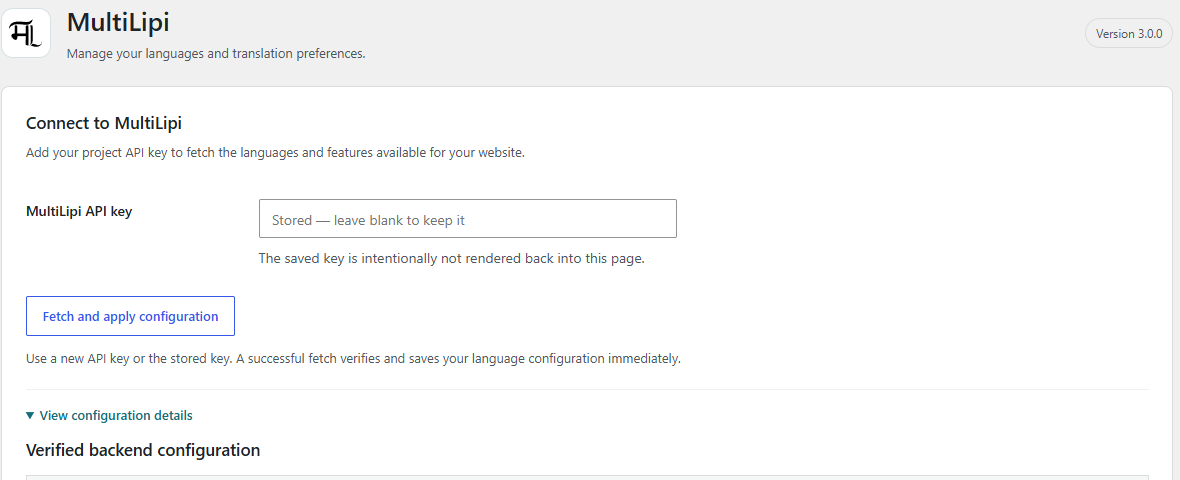Click Verified backend configuration heading
This screenshot has height=480, width=1180.
click(143, 450)
